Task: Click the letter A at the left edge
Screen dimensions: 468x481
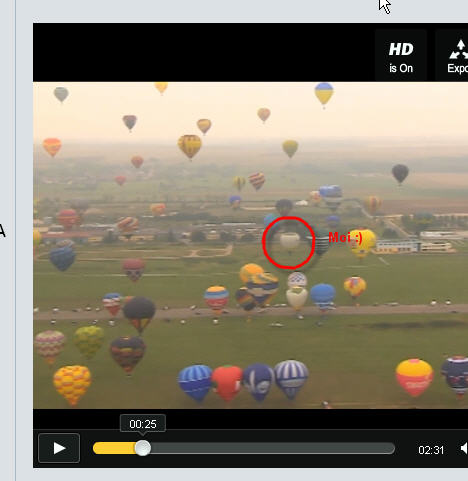Action: click(2, 231)
